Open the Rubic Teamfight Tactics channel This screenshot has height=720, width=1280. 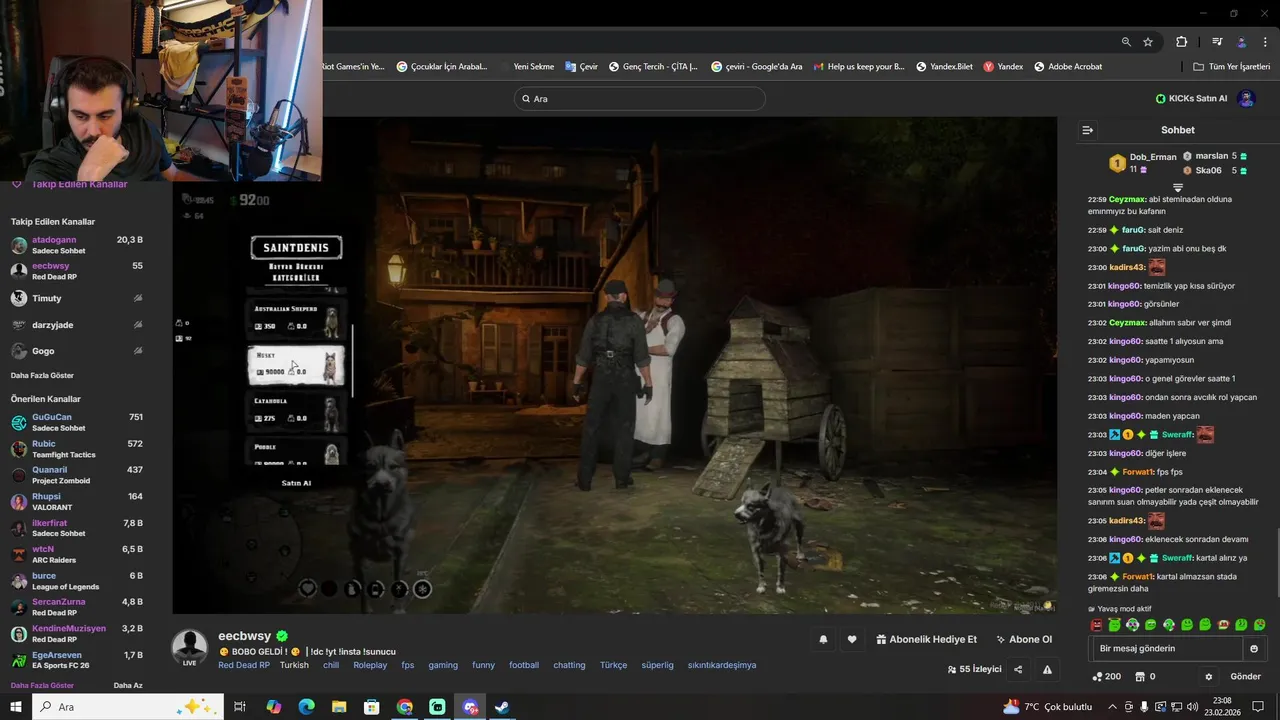(77, 449)
